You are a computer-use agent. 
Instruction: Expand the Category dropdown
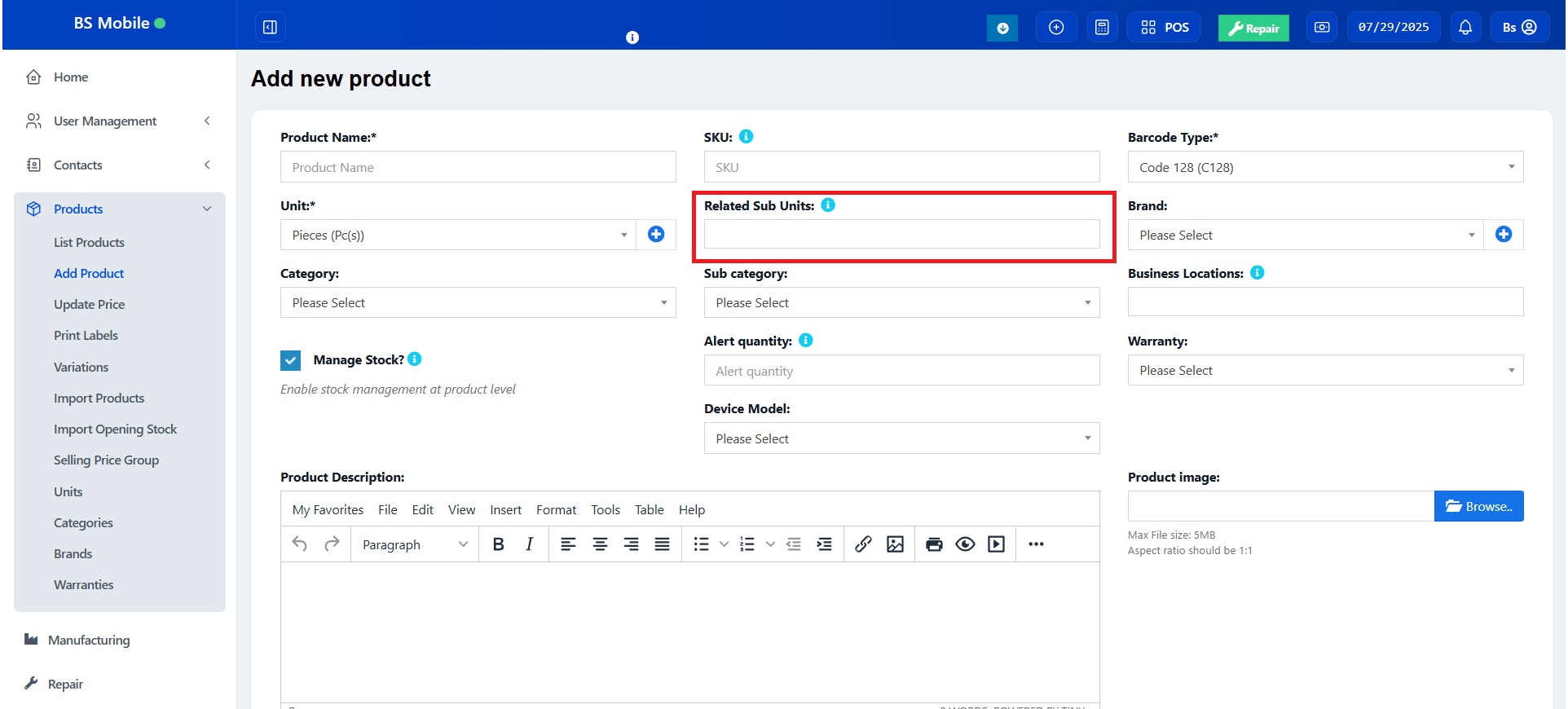click(x=478, y=302)
